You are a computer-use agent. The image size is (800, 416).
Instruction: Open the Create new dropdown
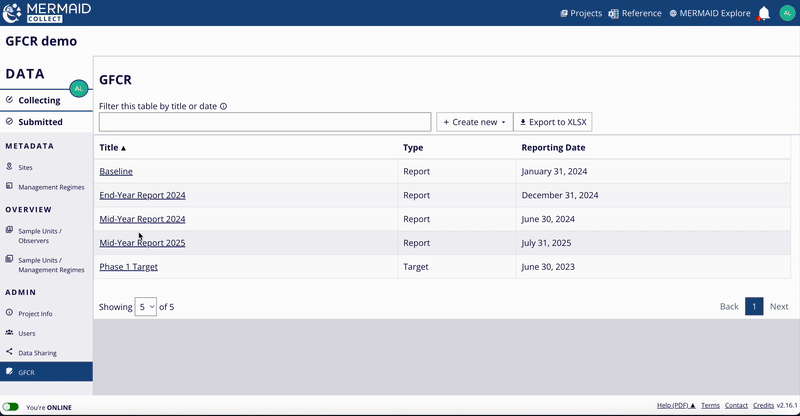tap(474, 122)
